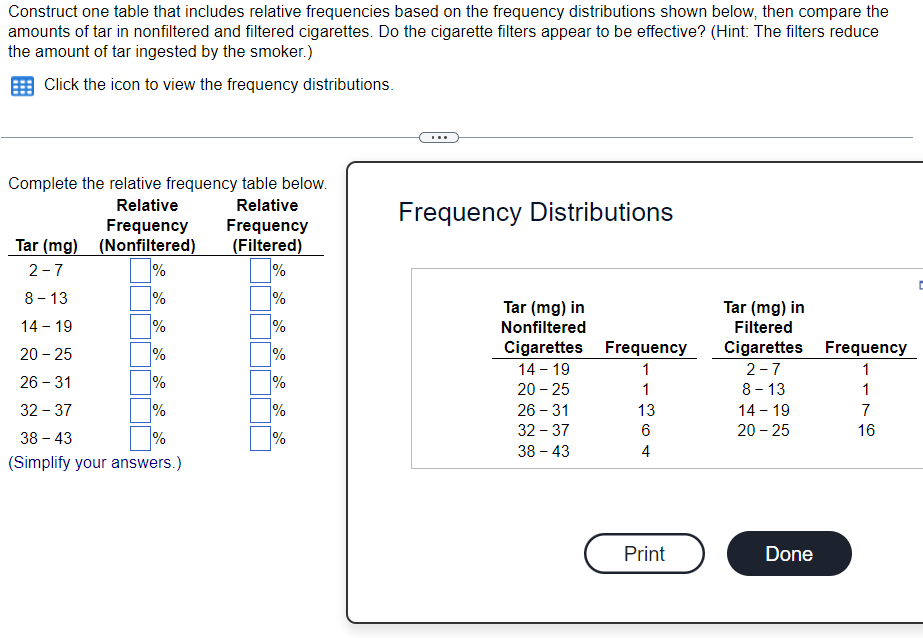Copy table icon at popup corner
Image resolution: width=923 pixels, height=638 pixels.
tap(921, 285)
